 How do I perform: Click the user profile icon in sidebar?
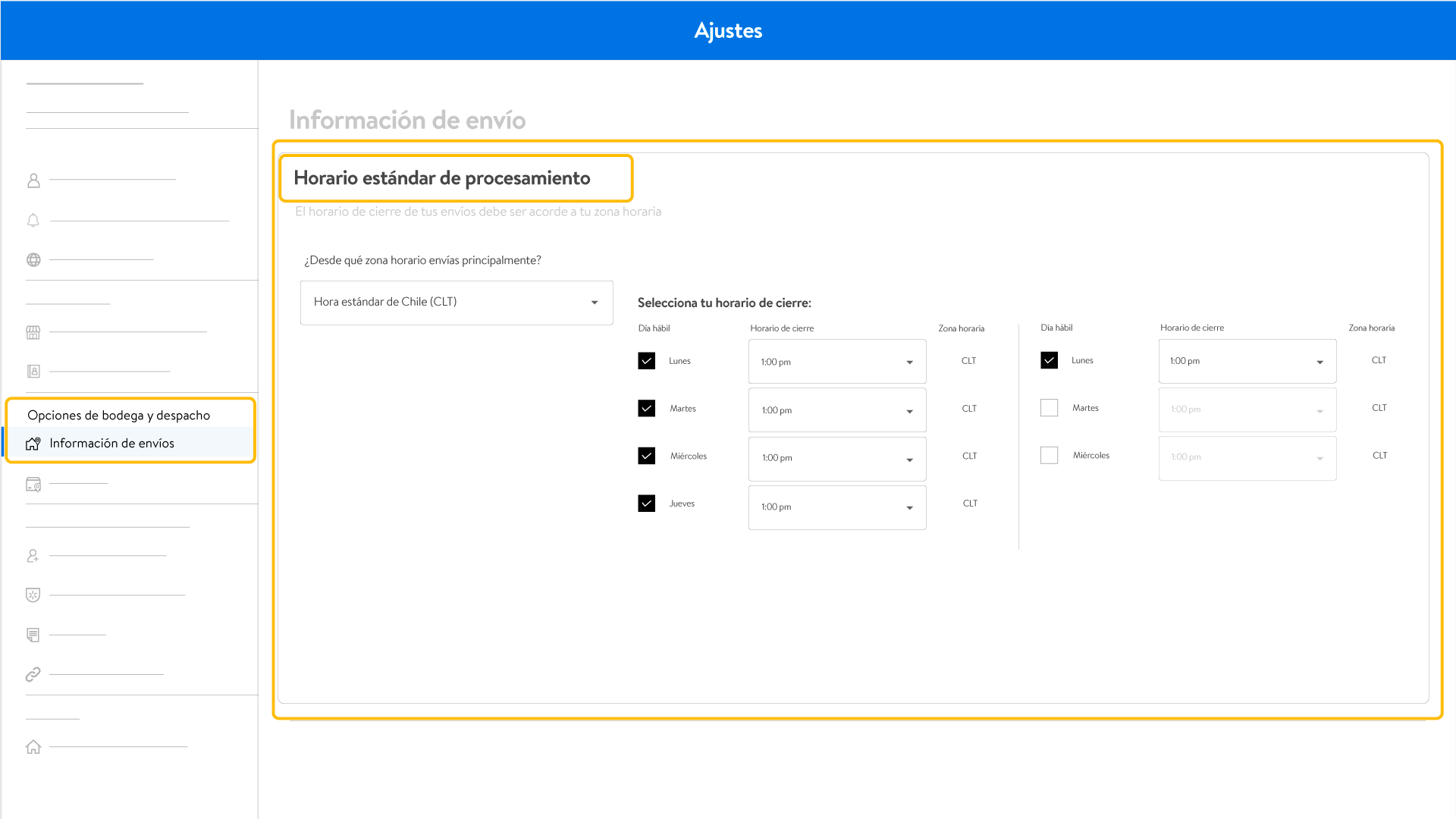33,180
